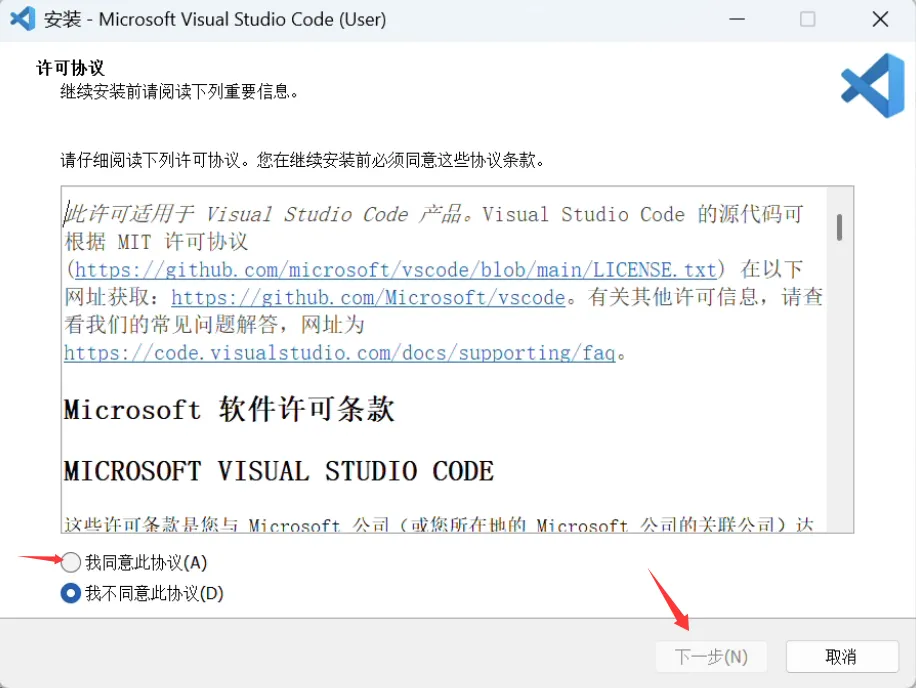This screenshot has height=688, width=916.
Task: Click the "许可协议" page title
Action: (x=70, y=68)
